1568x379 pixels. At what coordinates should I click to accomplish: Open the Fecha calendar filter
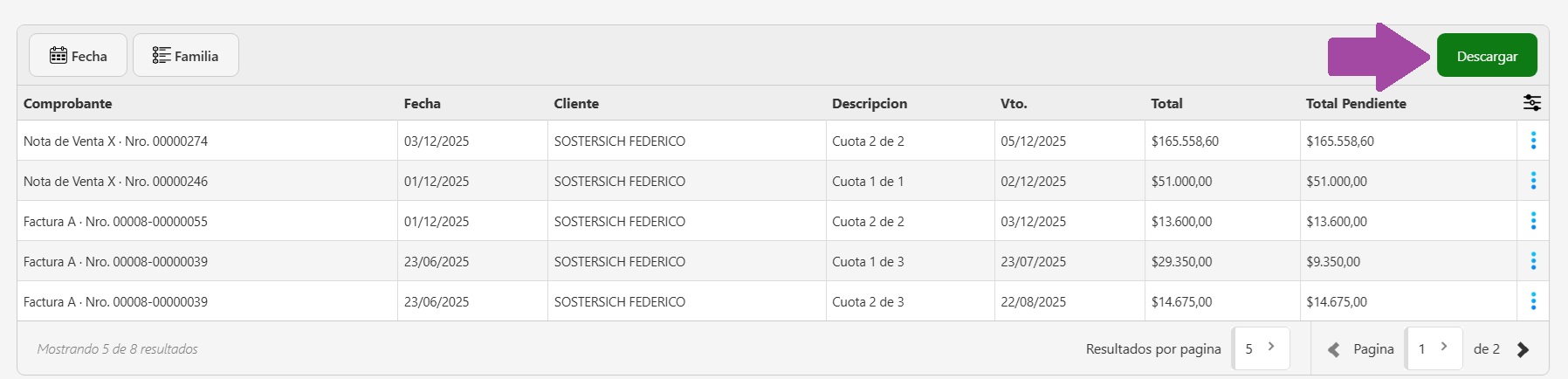(x=78, y=56)
